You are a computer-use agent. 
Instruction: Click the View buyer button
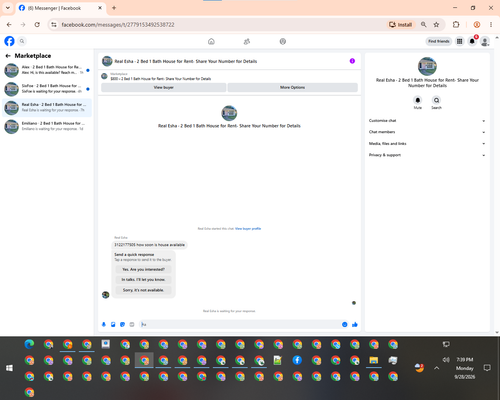tap(164, 87)
